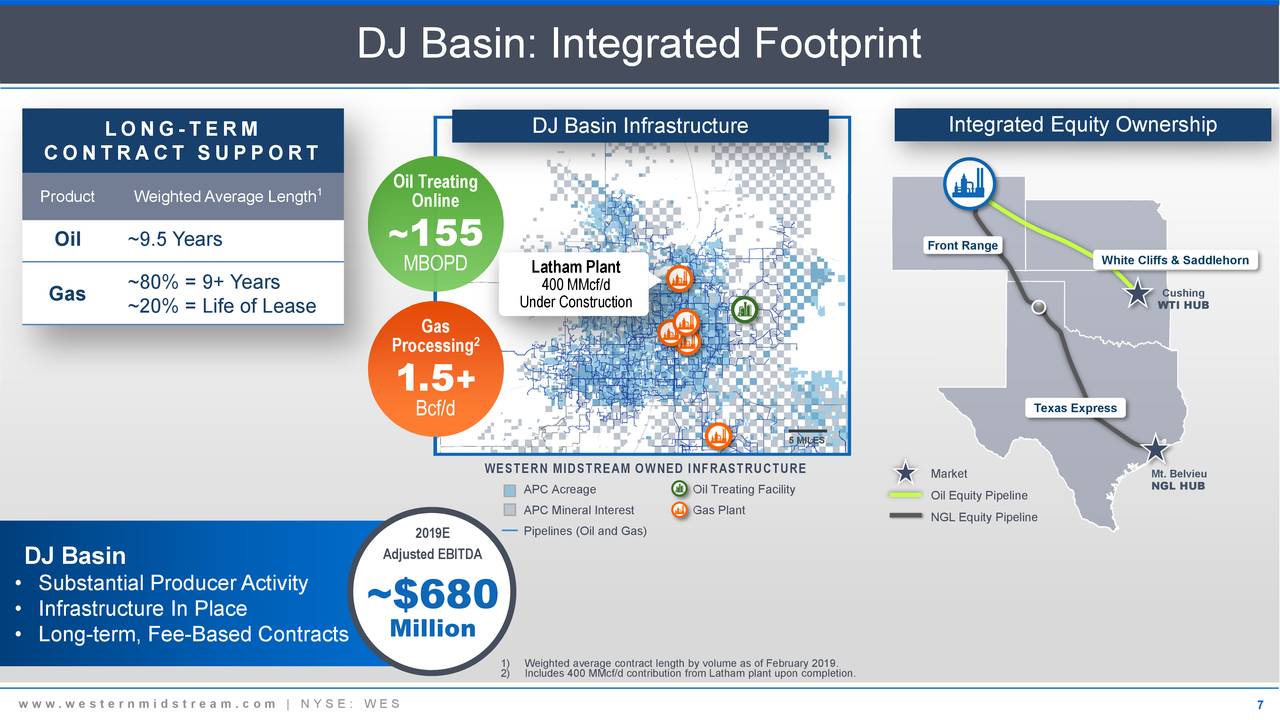The image size is (1280, 720).
Task: Click the DJ Basin heading in the blue box
Action: pos(75,556)
